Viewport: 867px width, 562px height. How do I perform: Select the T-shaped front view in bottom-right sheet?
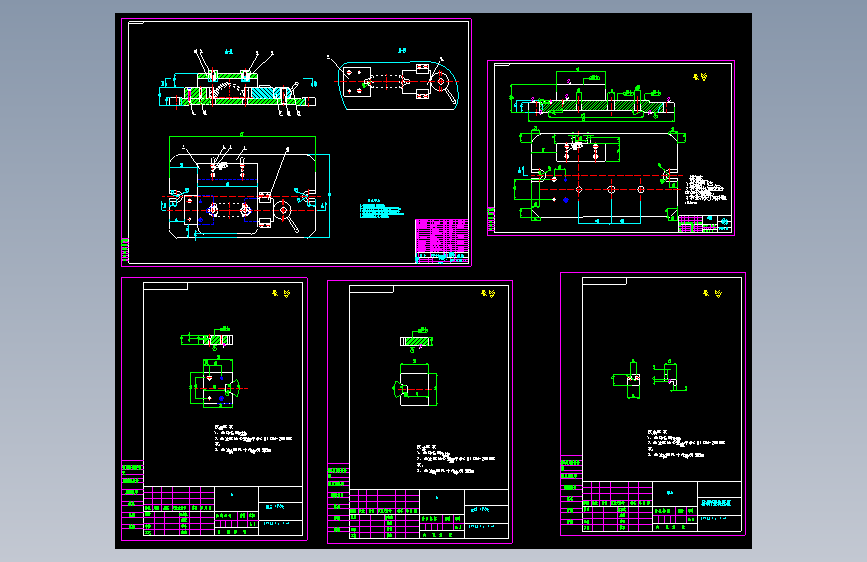tap(626, 379)
